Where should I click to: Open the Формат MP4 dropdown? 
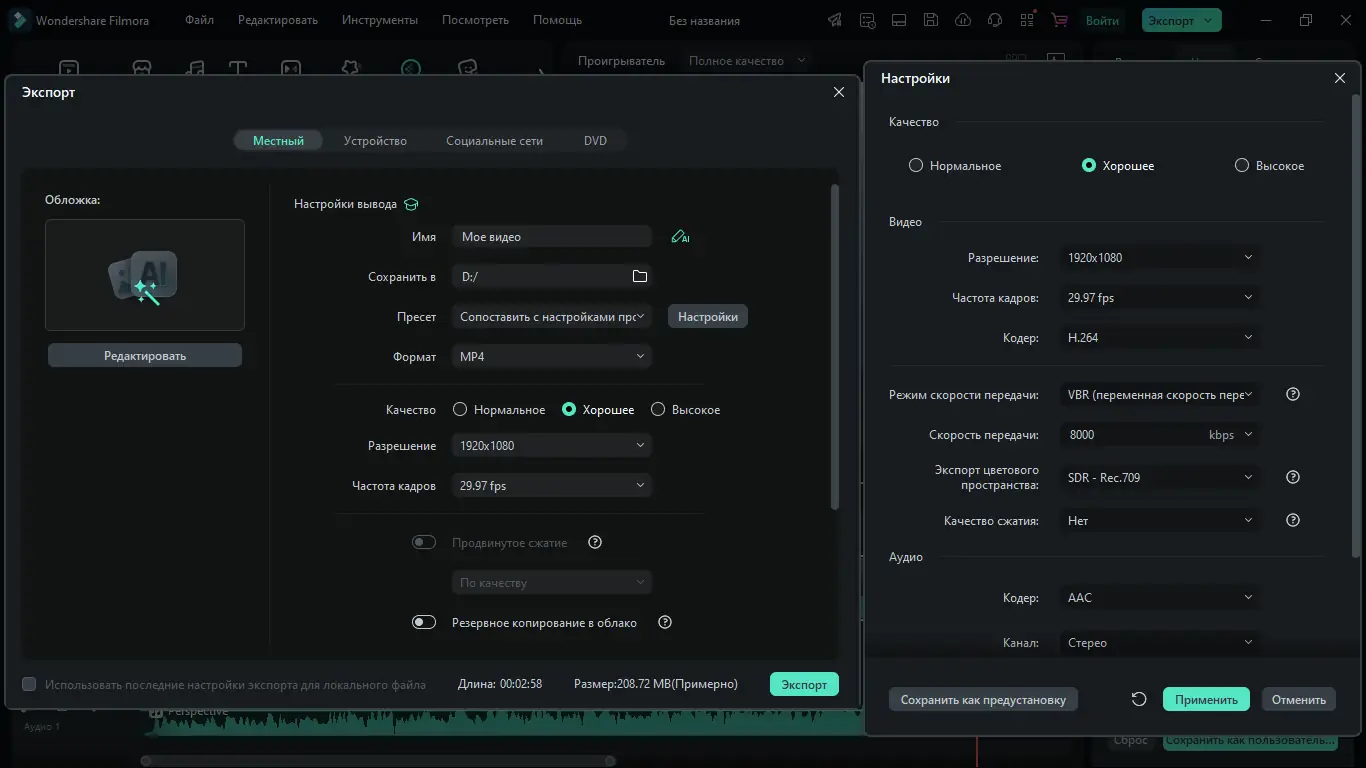552,356
